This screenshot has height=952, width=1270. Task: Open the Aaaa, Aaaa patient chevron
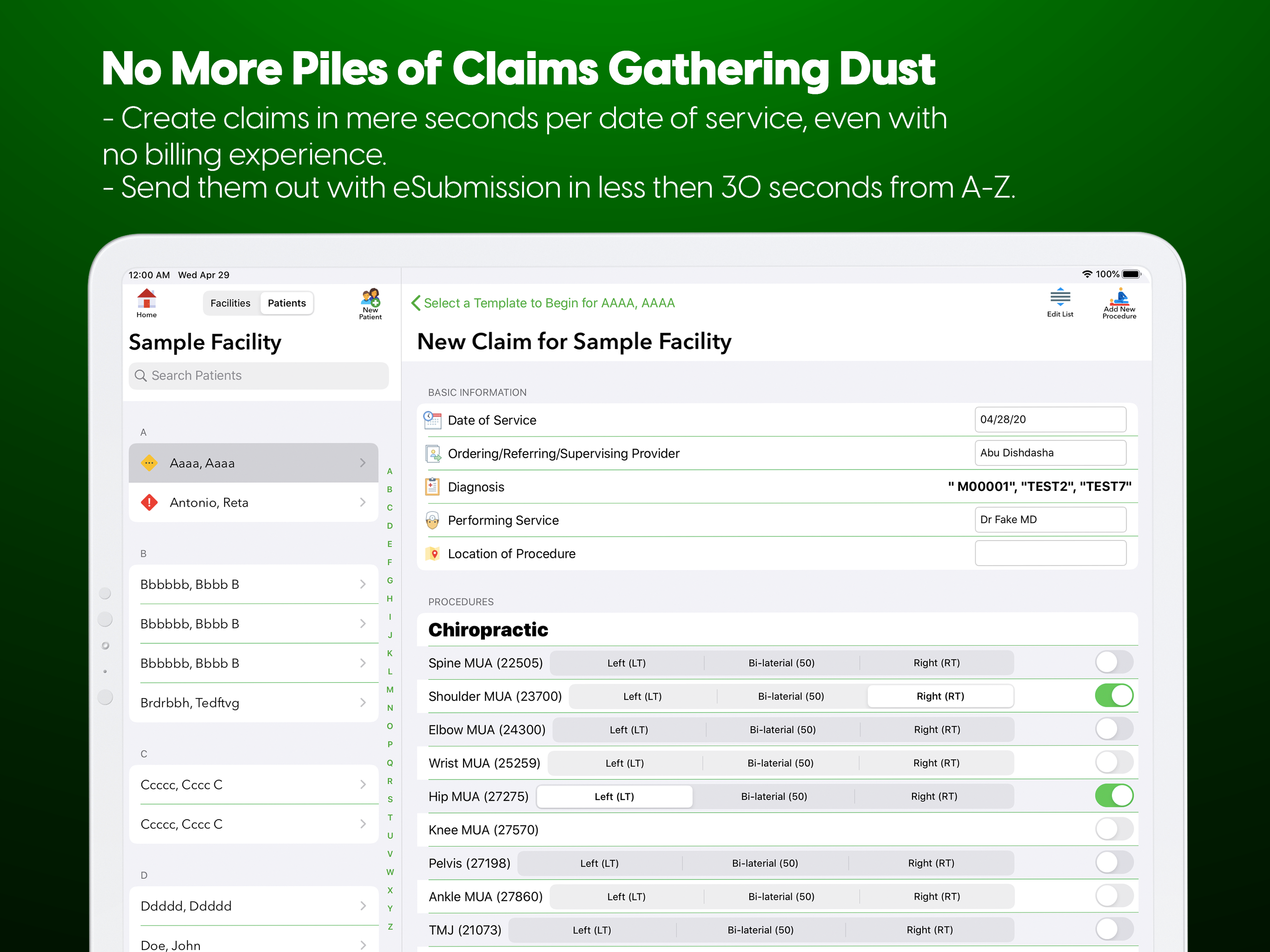tap(363, 463)
